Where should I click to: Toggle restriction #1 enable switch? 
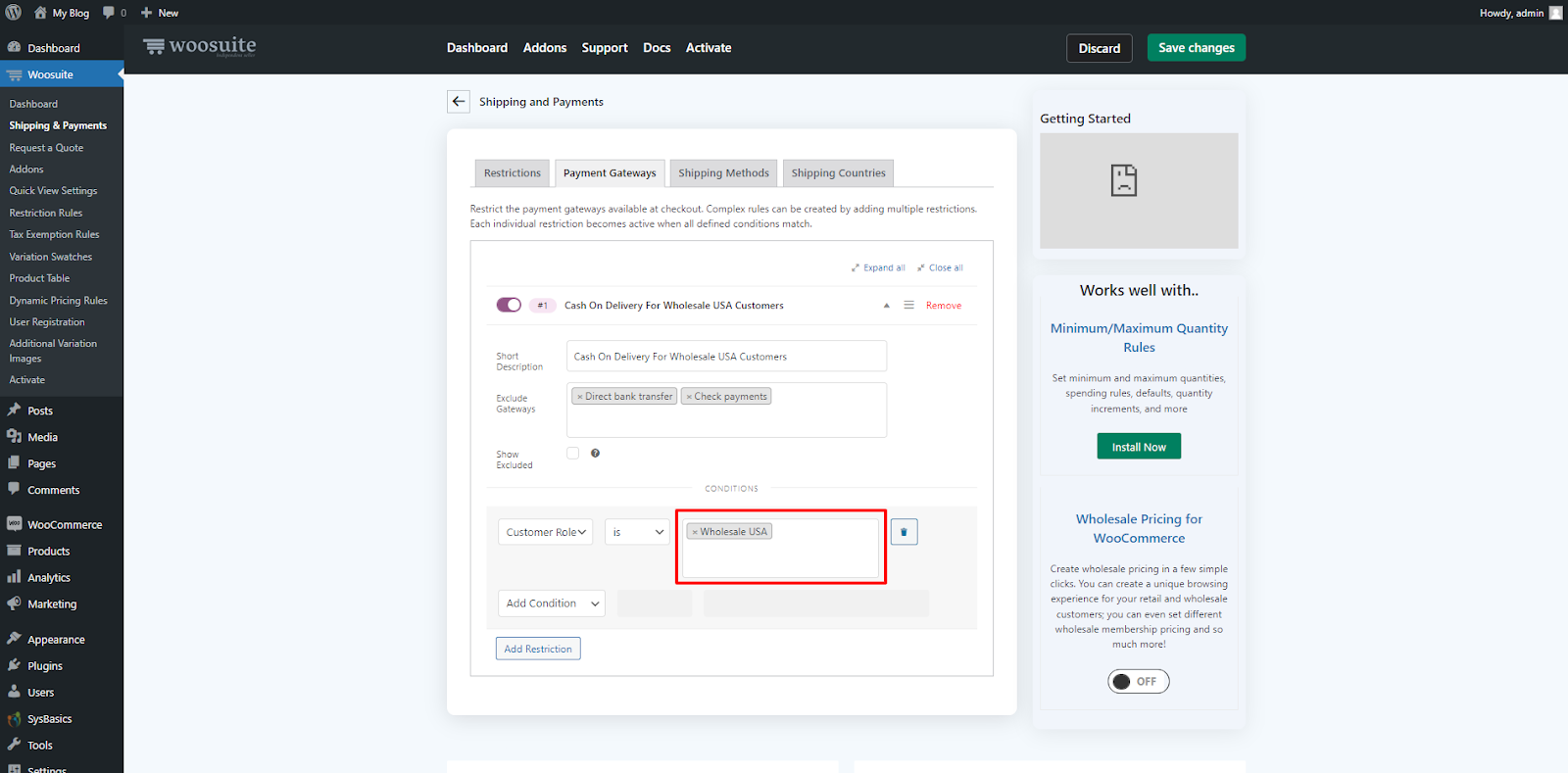[x=509, y=305]
